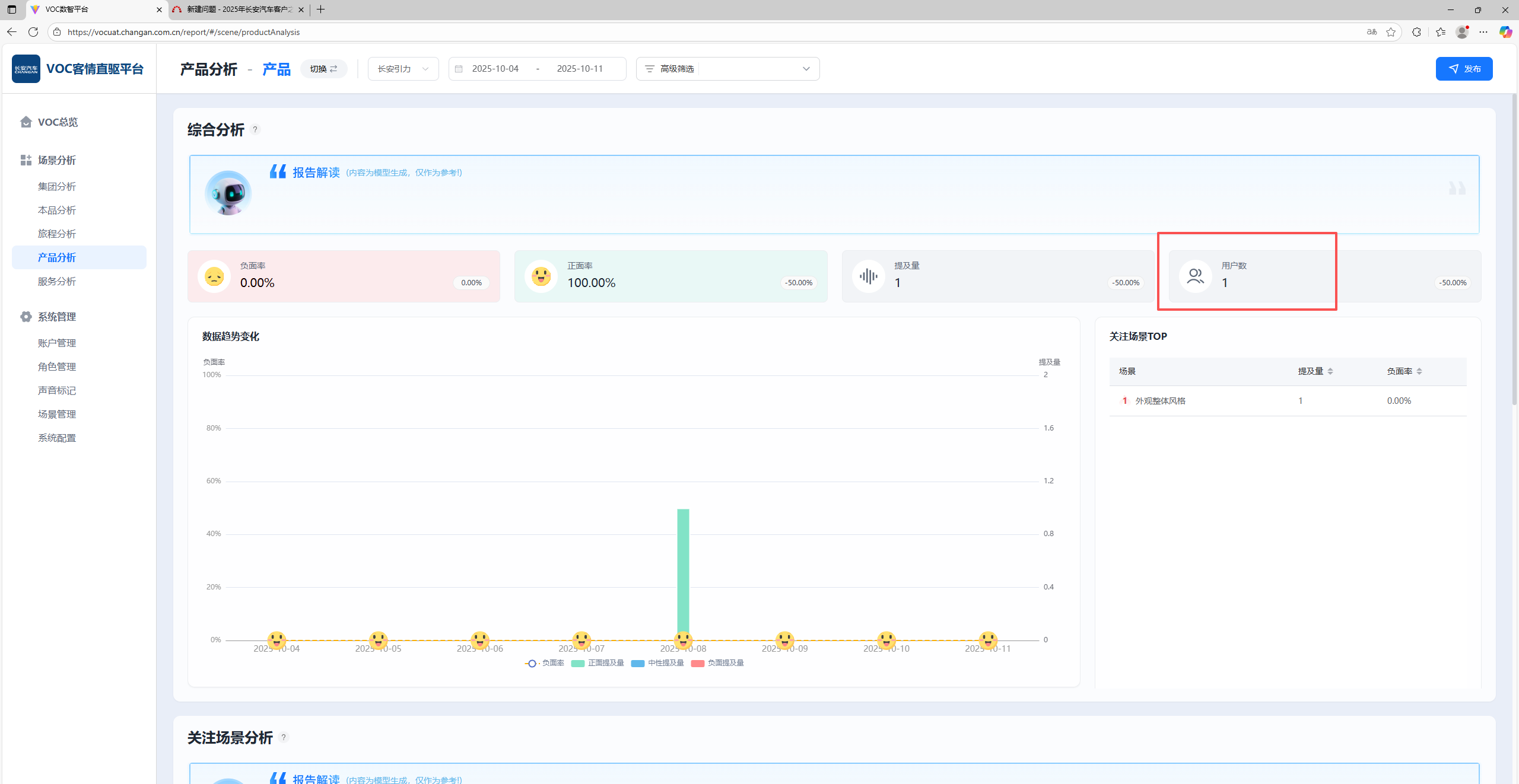The width and height of the screenshot is (1519, 784).
Task: Click the 用户数 people icon
Action: [1195, 276]
